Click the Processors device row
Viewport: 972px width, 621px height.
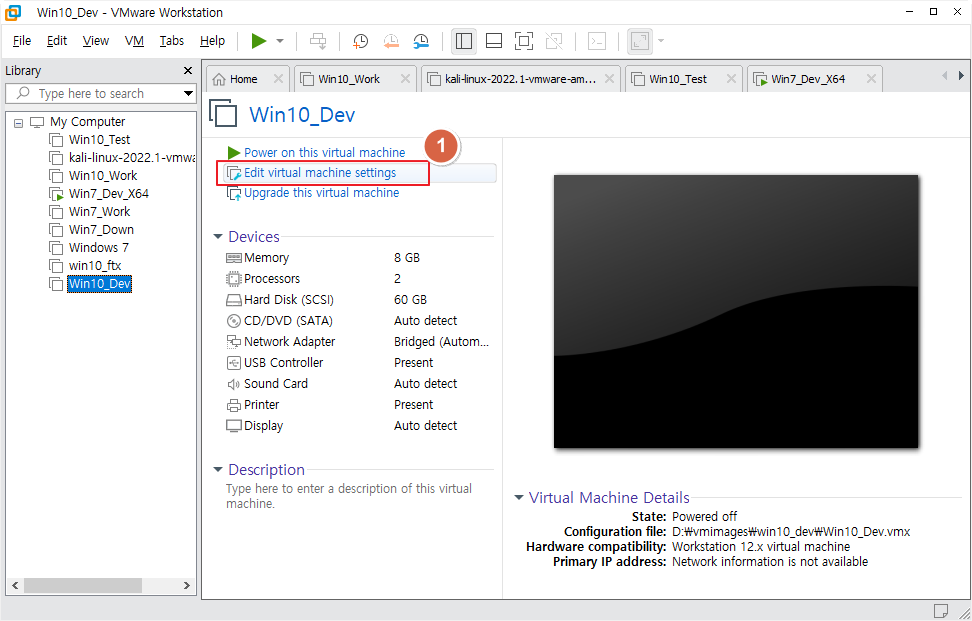point(358,279)
